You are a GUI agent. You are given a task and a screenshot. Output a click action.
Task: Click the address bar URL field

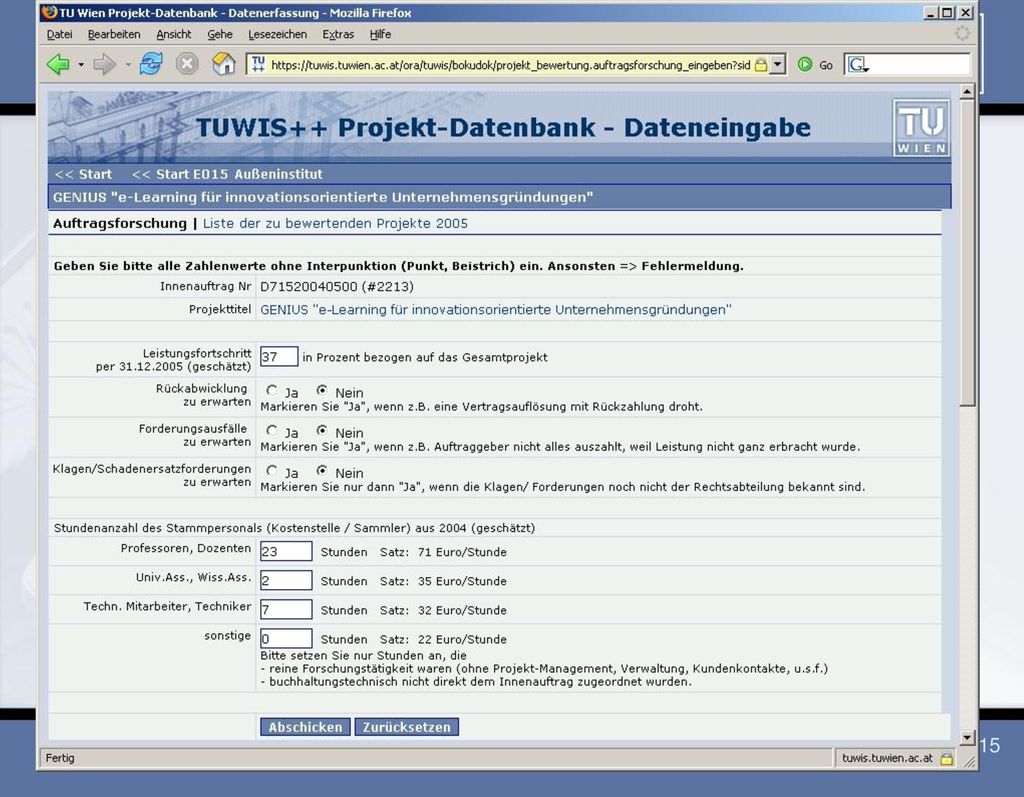[x=510, y=65]
